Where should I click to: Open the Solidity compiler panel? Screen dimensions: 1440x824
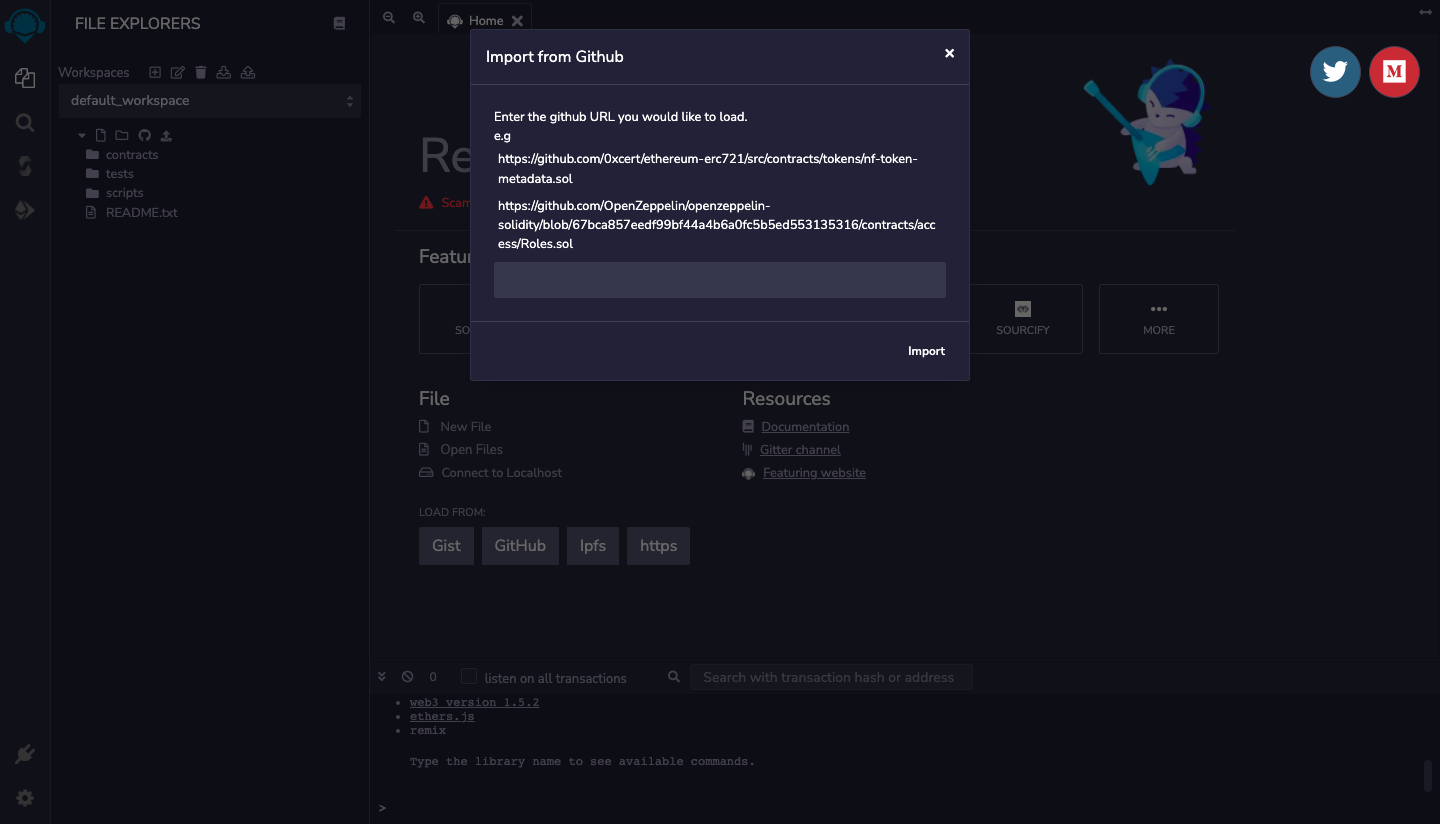24,165
